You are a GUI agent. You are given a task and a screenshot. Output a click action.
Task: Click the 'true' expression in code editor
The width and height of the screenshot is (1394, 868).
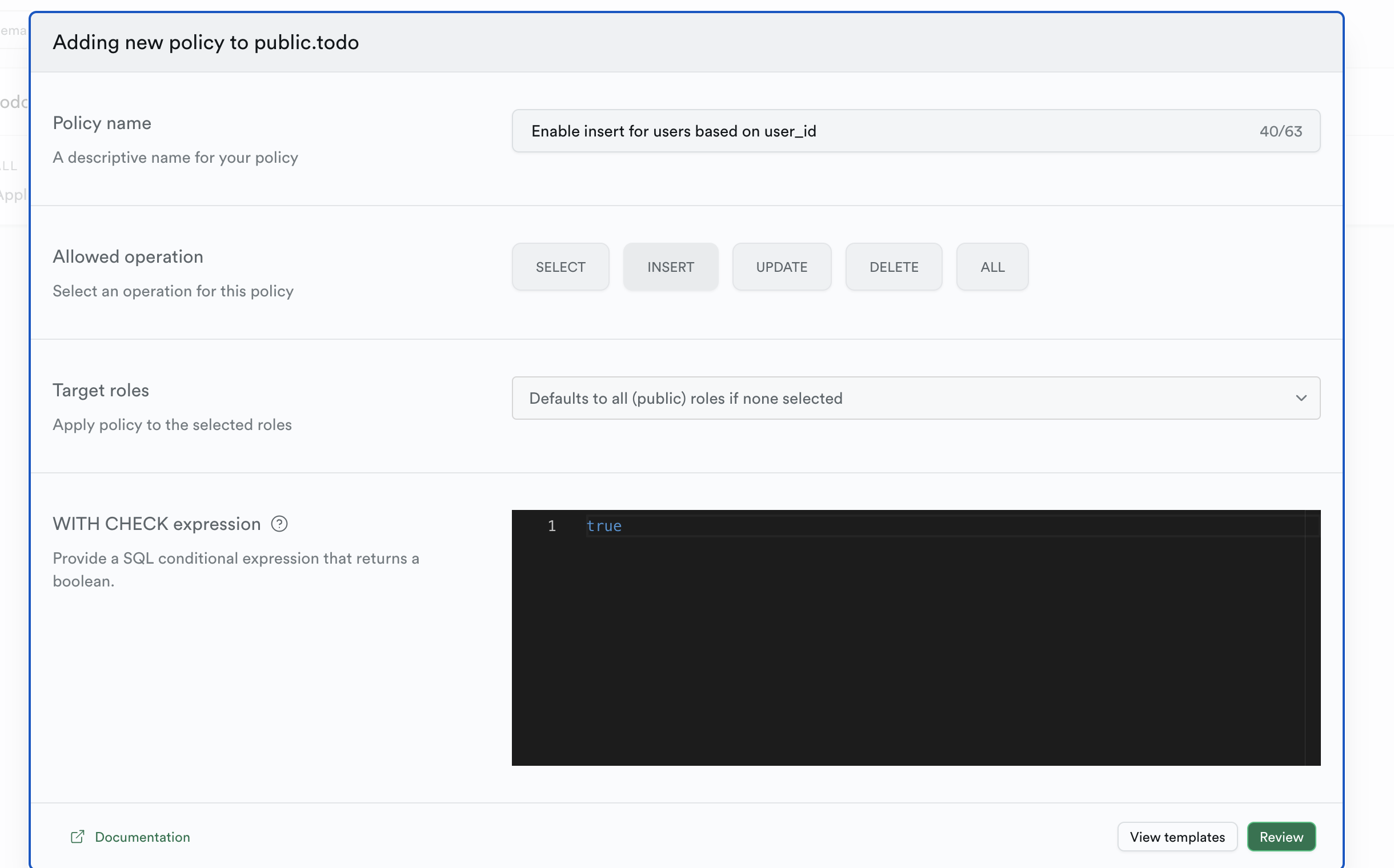604,526
